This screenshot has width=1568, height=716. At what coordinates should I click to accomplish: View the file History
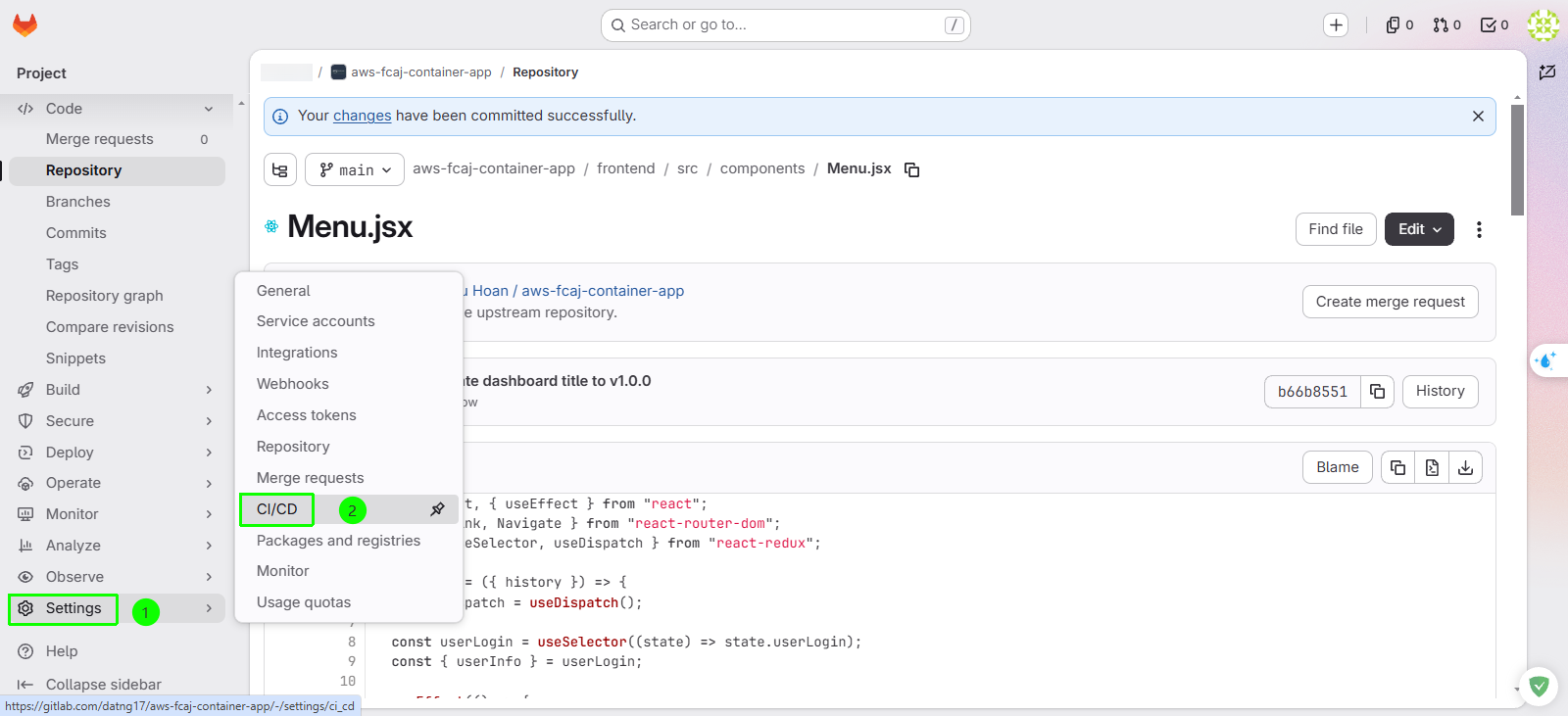1440,391
